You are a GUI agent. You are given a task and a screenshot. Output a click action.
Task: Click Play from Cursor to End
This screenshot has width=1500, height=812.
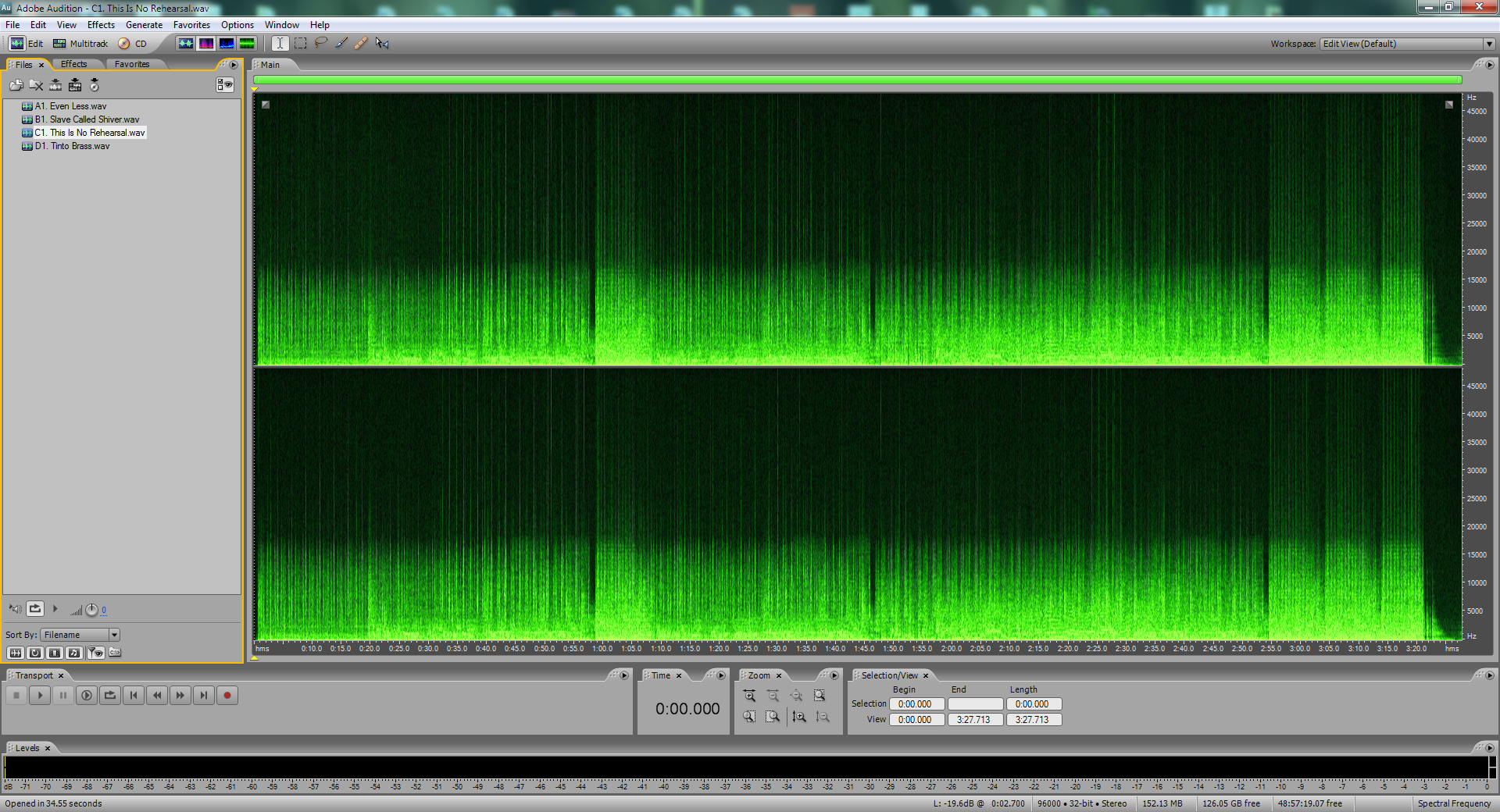[87, 695]
